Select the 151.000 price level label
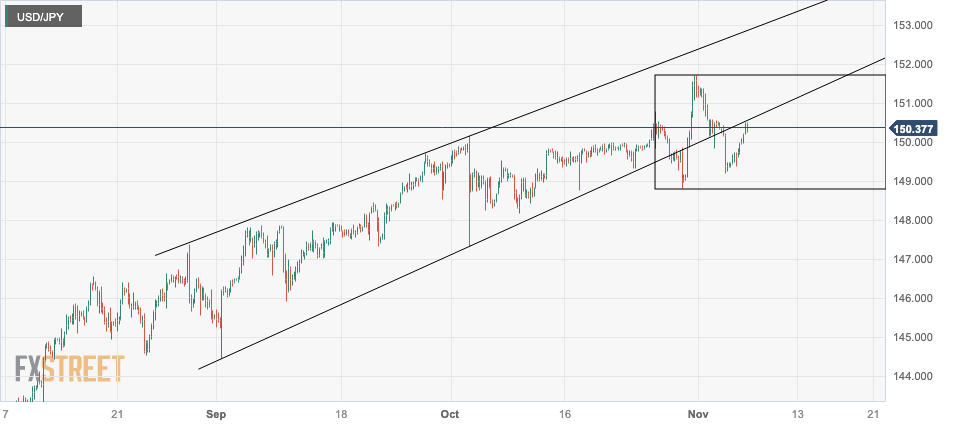Viewport: 956px width, 427px height. point(912,103)
